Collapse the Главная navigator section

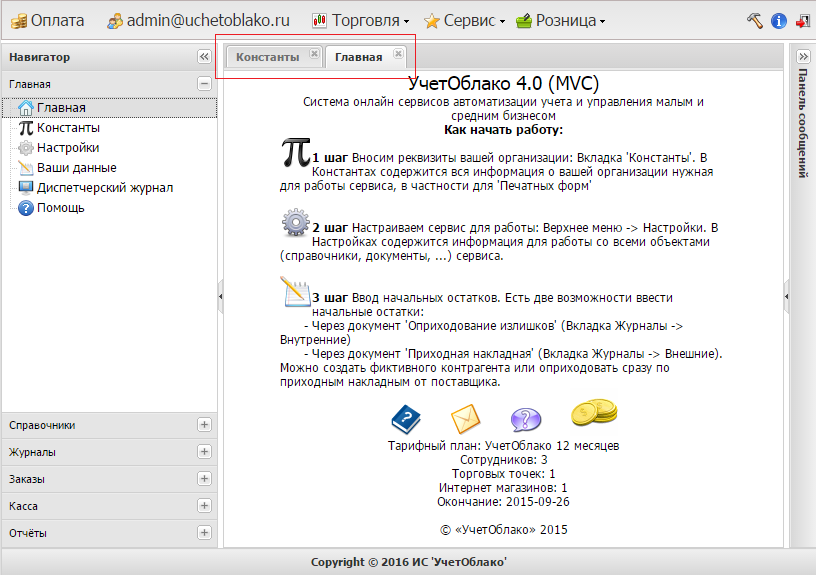pyautogui.click(x=205, y=84)
